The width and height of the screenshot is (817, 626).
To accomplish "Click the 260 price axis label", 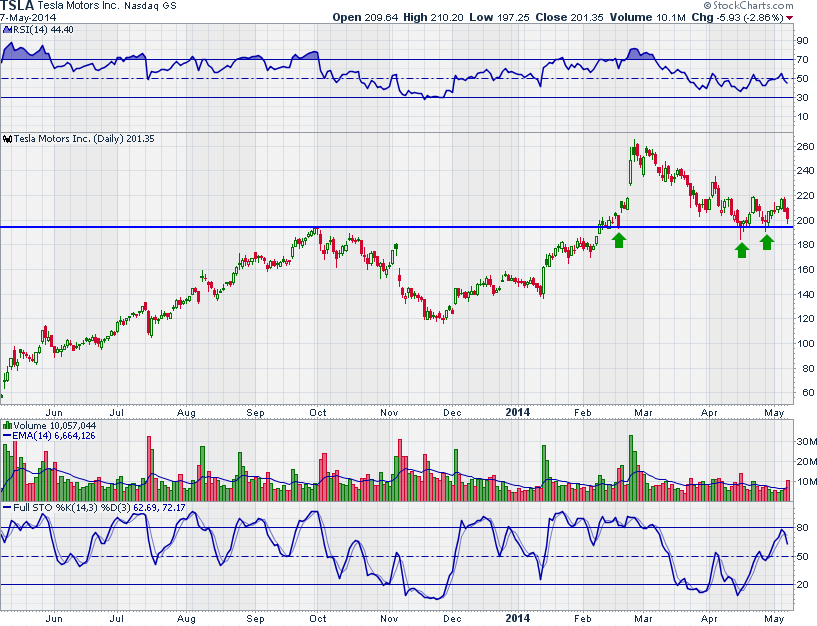I will (x=805, y=146).
